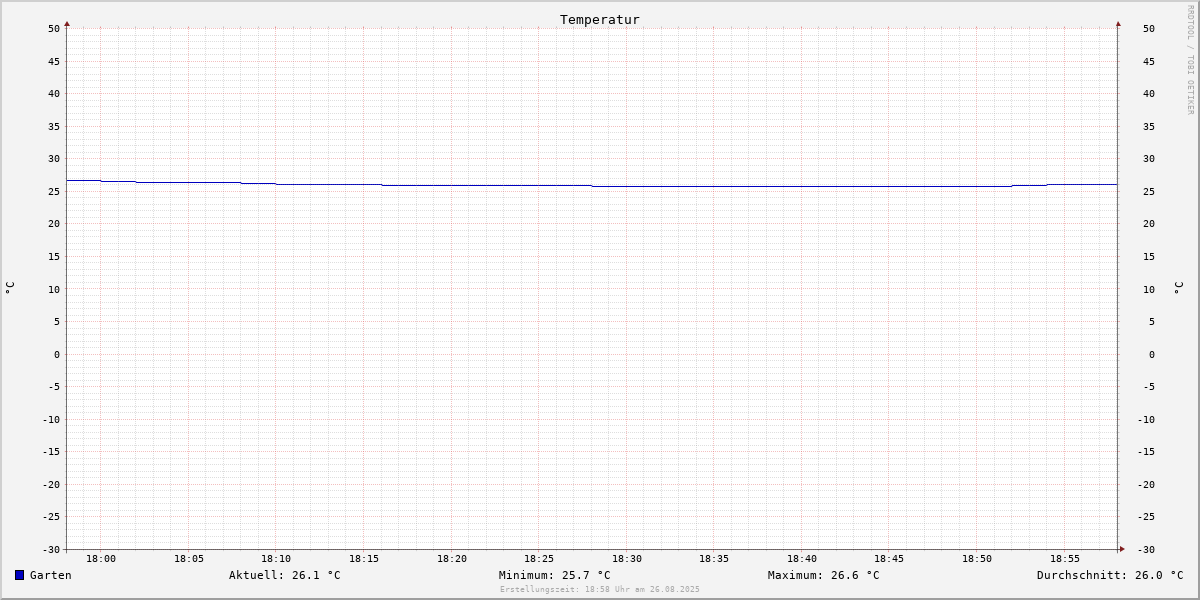Screen dimensions: 1200x600
Task: Click the 50 label on left axis
Action: [x=54, y=28]
